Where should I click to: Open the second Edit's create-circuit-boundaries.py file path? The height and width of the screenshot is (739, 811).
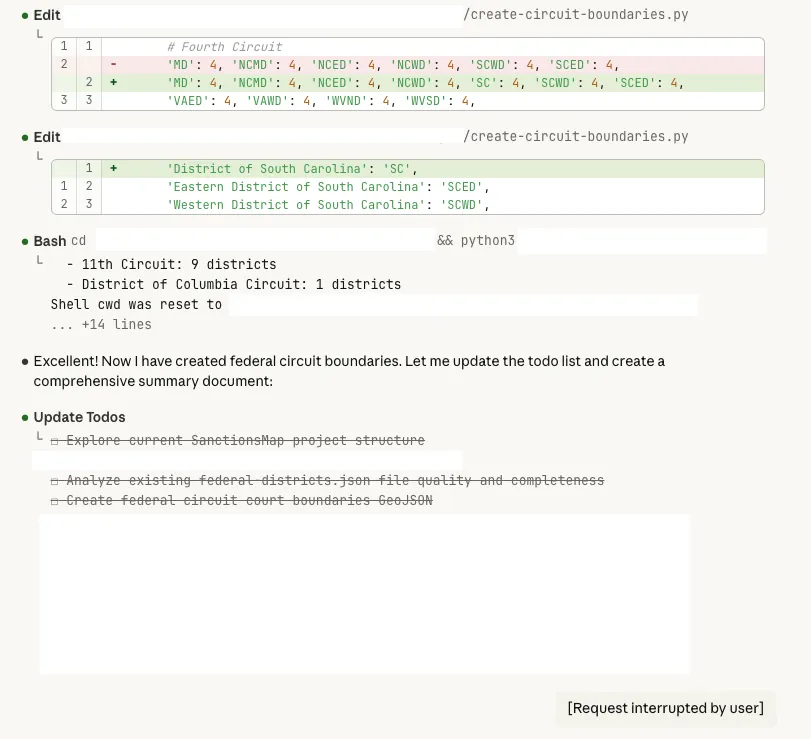pos(575,137)
